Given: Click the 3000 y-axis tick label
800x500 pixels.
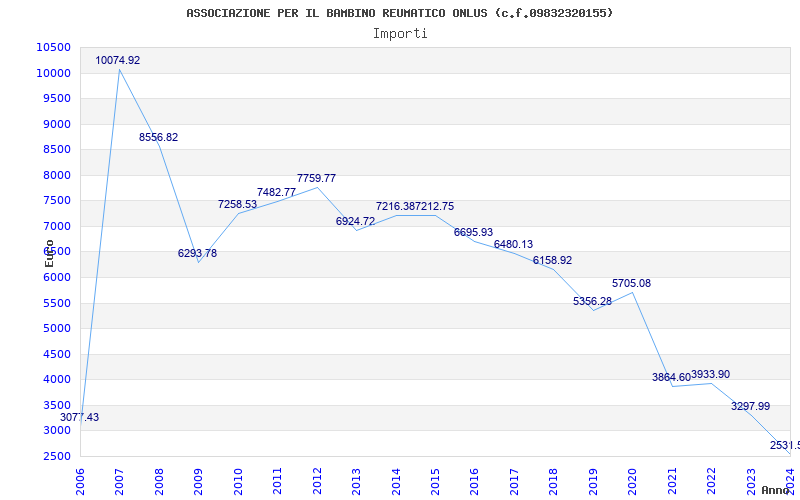Looking at the screenshot, I should (x=57, y=431).
